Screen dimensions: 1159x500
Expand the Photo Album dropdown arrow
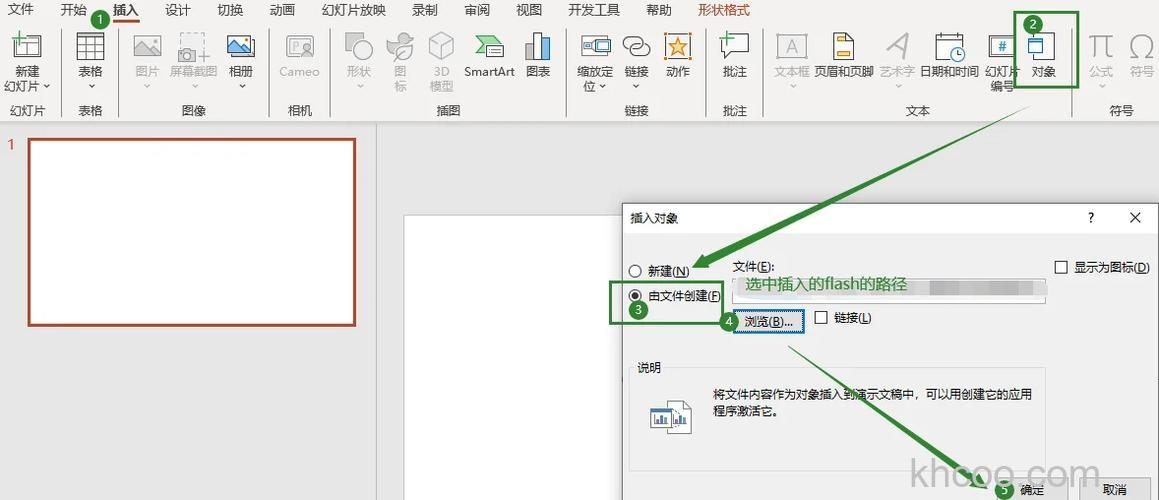[241, 87]
